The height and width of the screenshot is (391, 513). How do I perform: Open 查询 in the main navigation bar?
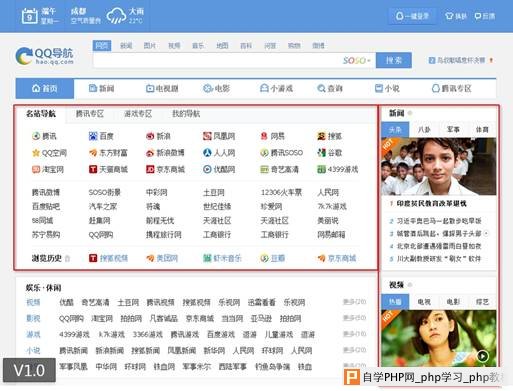pyautogui.click(x=330, y=88)
